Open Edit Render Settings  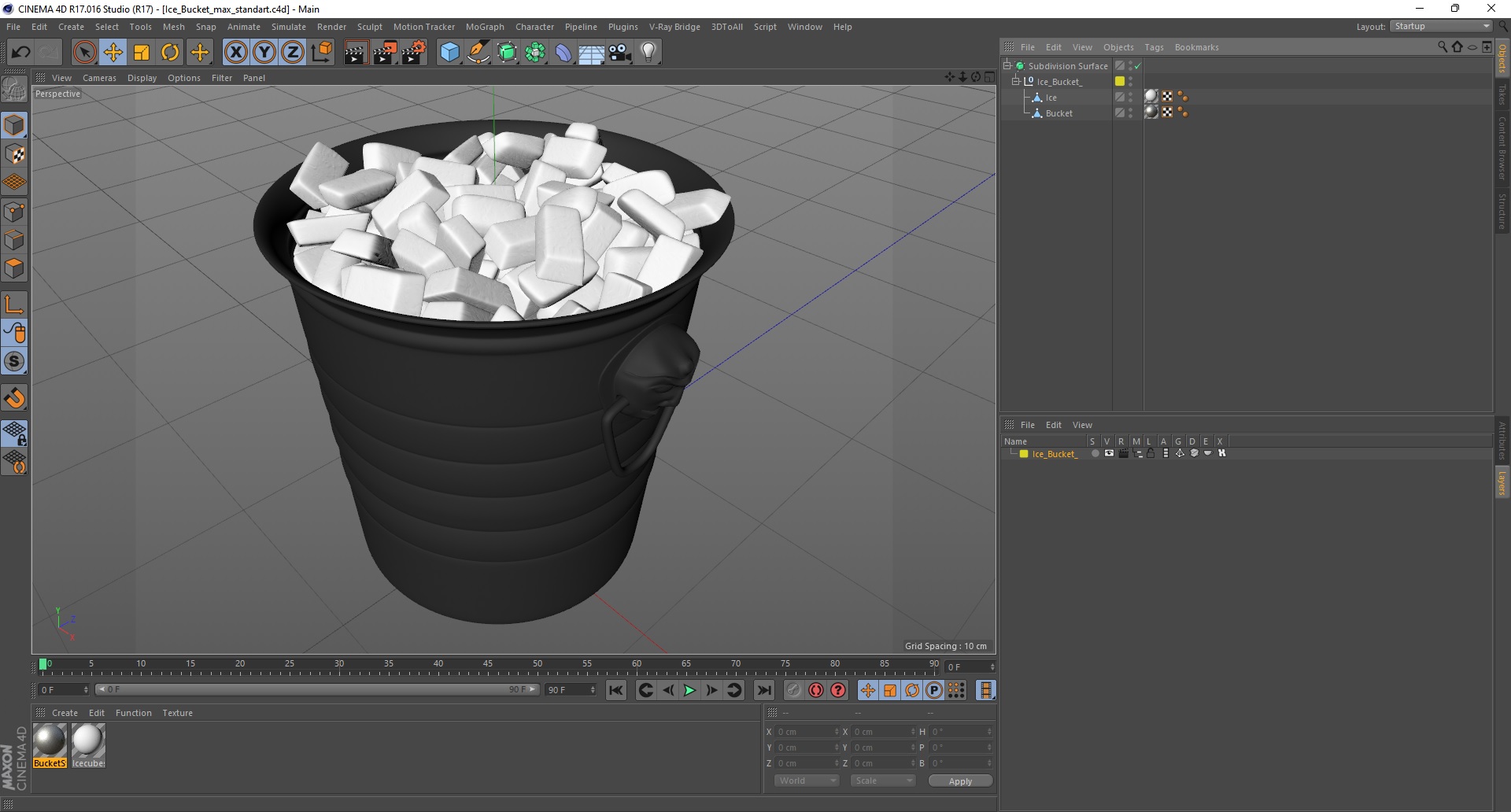[414, 53]
